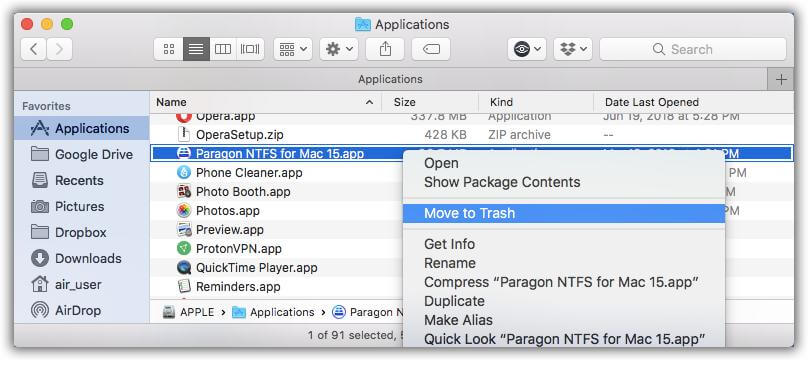Select ProtonVPN.app file name
The image size is (811, 366).
click(x=238, y=249)
